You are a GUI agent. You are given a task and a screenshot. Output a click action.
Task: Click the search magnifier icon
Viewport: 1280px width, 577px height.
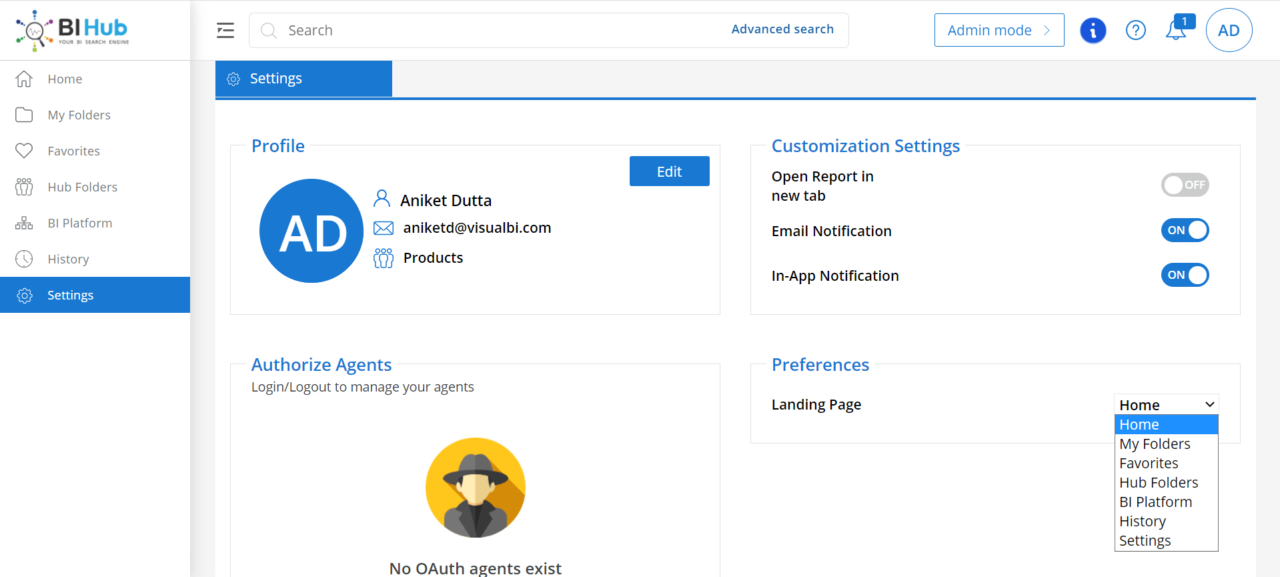(268, 30)
